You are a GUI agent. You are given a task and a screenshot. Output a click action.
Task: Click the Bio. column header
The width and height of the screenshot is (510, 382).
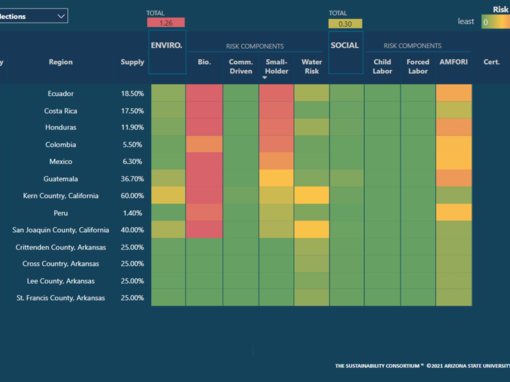point(204,62)
